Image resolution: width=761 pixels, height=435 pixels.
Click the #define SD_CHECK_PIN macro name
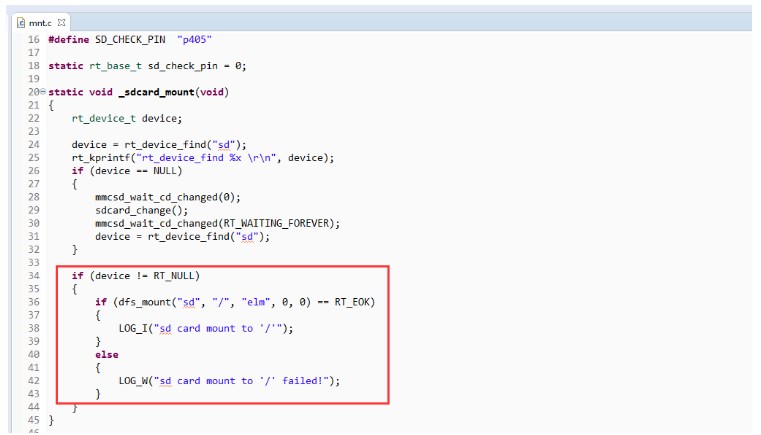[x=130, y=40]
